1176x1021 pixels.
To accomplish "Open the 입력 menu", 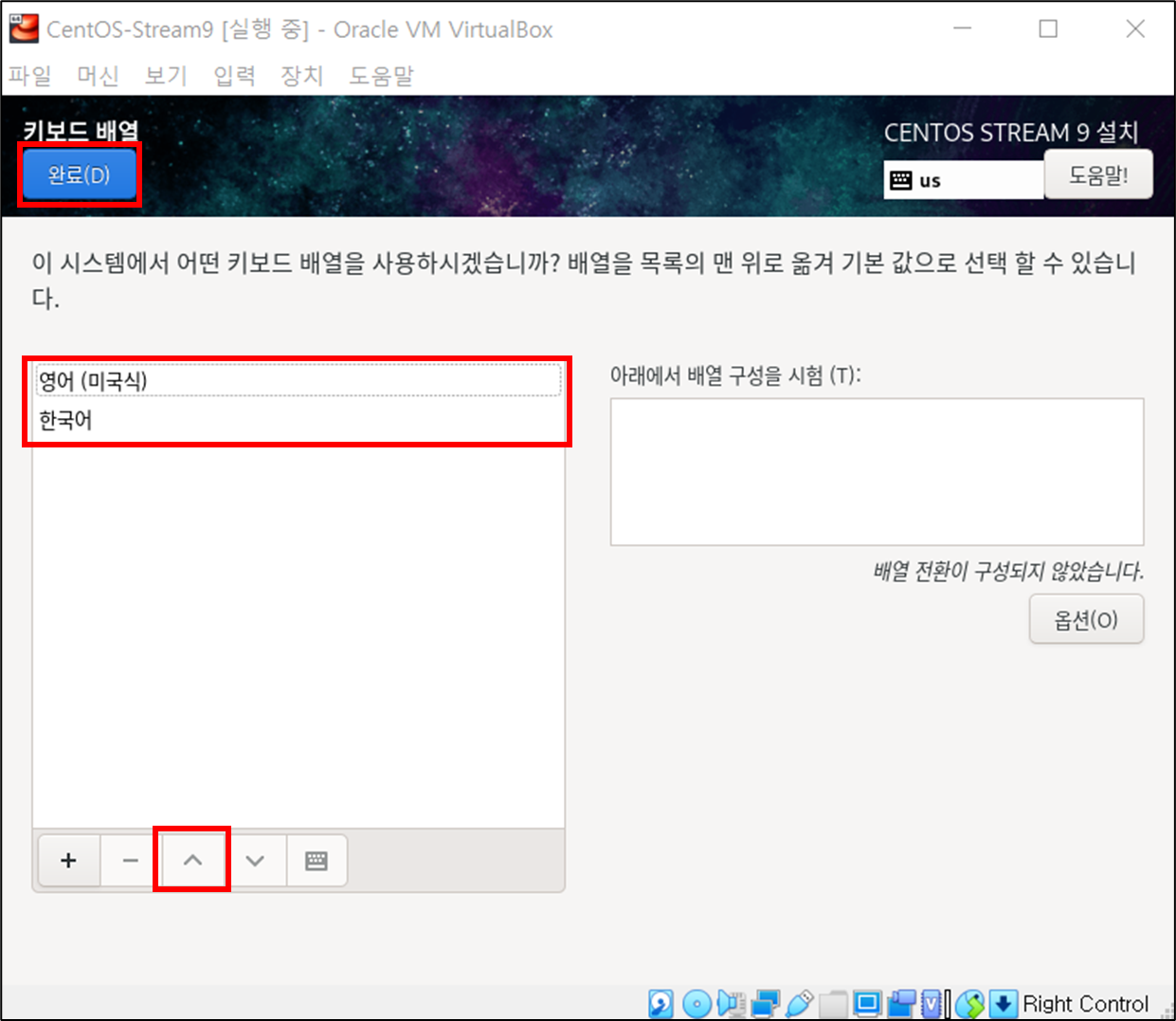I will pyautogui.click(x=234, y=75).
